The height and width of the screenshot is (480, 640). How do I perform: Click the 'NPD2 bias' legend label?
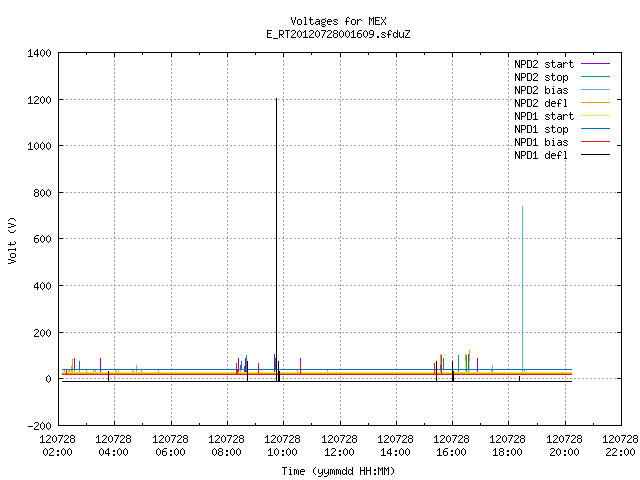541,90
